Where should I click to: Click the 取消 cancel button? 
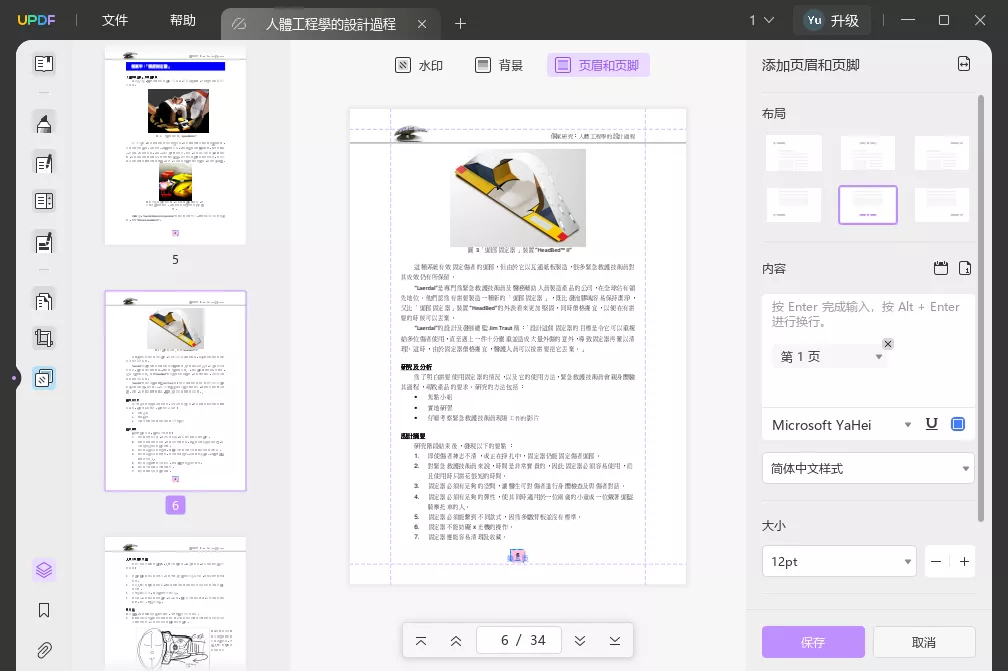tap(924, 642)
